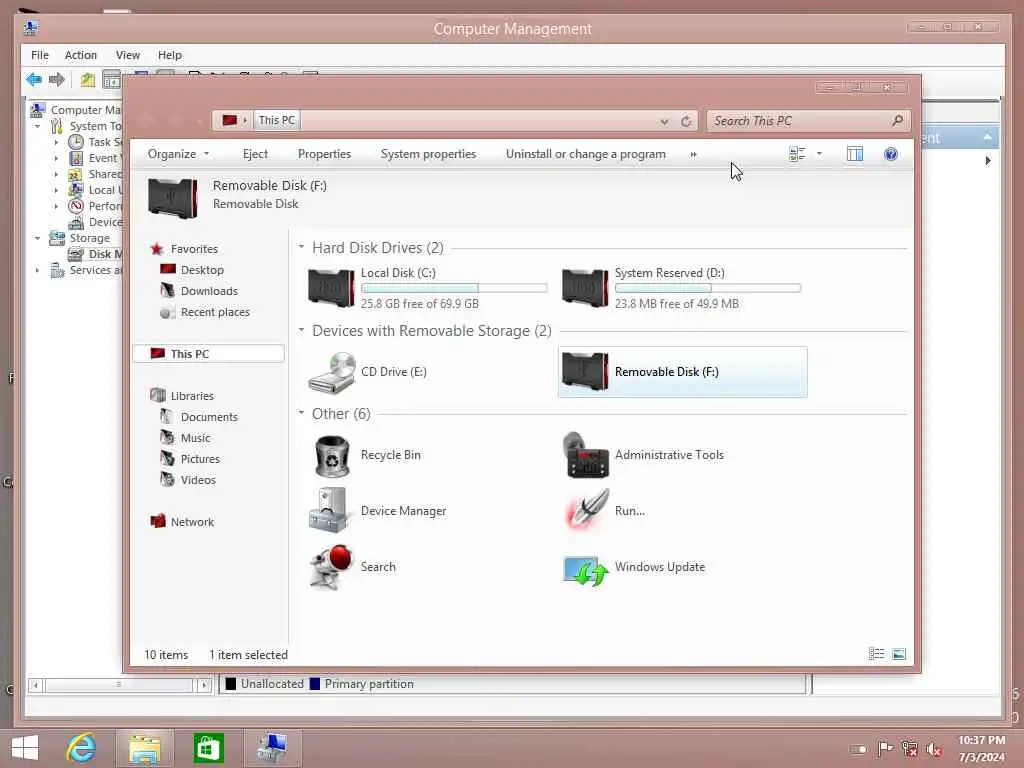Open Windows Store taskbar icon
The image size is (1024, 768).
(208, 748)
